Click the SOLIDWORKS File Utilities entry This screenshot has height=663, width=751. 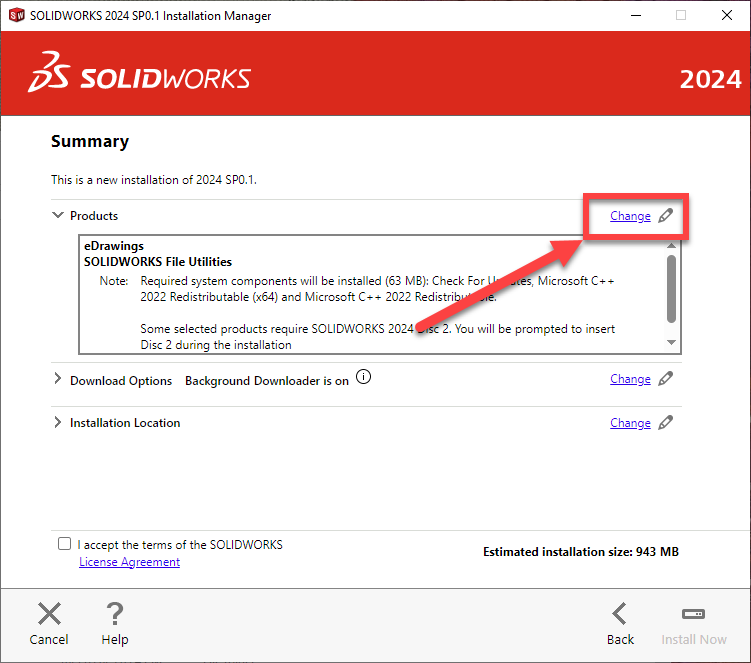pos(158,262)
